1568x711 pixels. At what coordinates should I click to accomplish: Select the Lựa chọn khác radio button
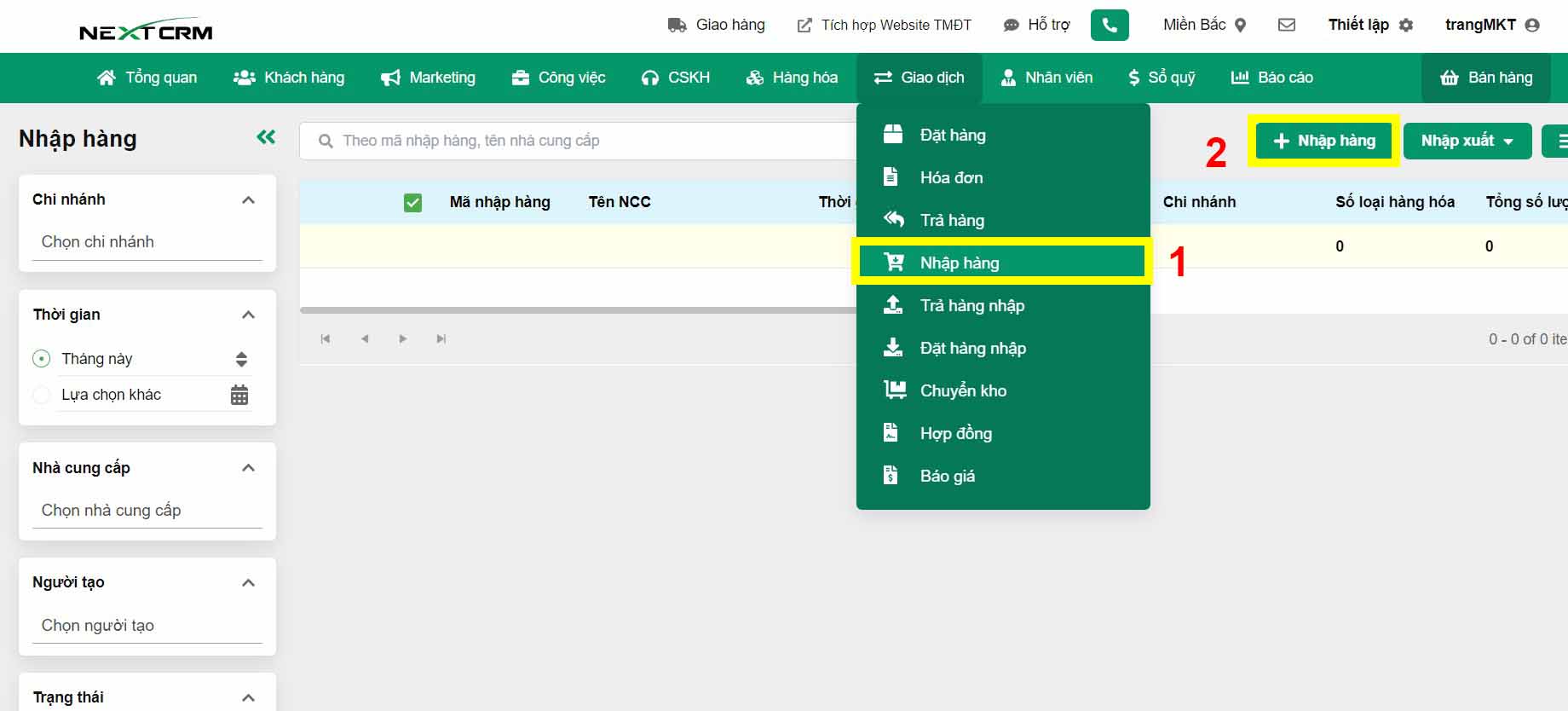tap(41, 395)
